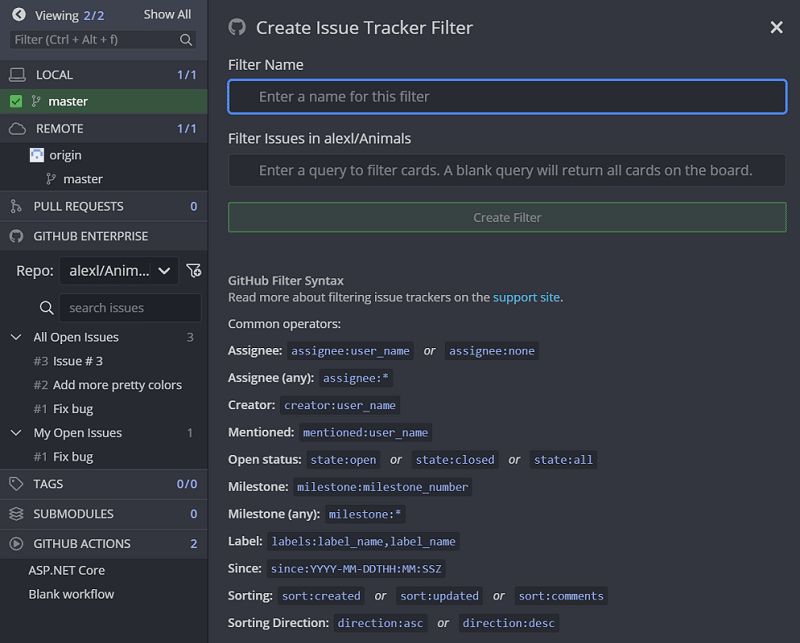800x643 pixels.
Task: Click the Pull Requests section icon
Action: [16, 206]
